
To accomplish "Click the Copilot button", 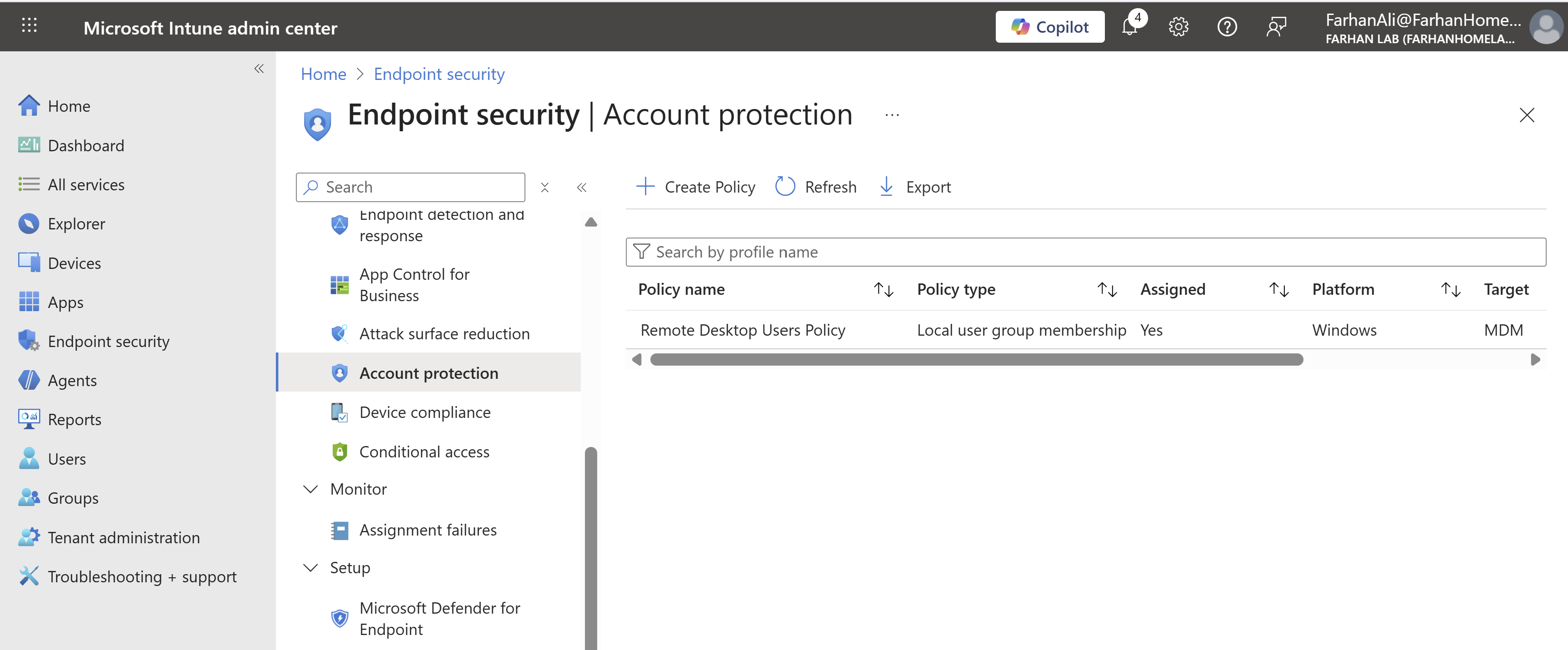I will tap(1049, 27).
